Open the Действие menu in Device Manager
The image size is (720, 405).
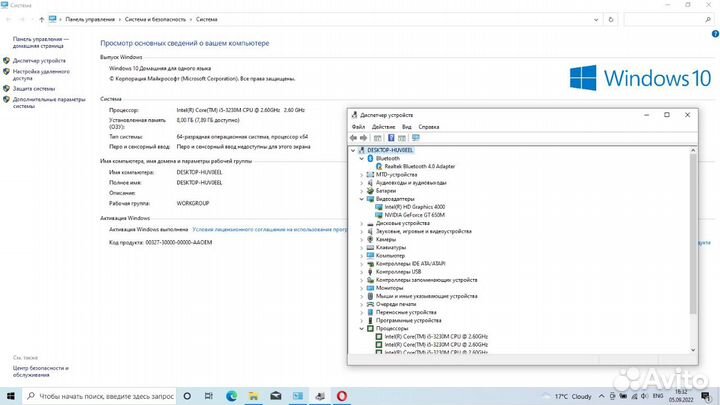click(383, 127)
